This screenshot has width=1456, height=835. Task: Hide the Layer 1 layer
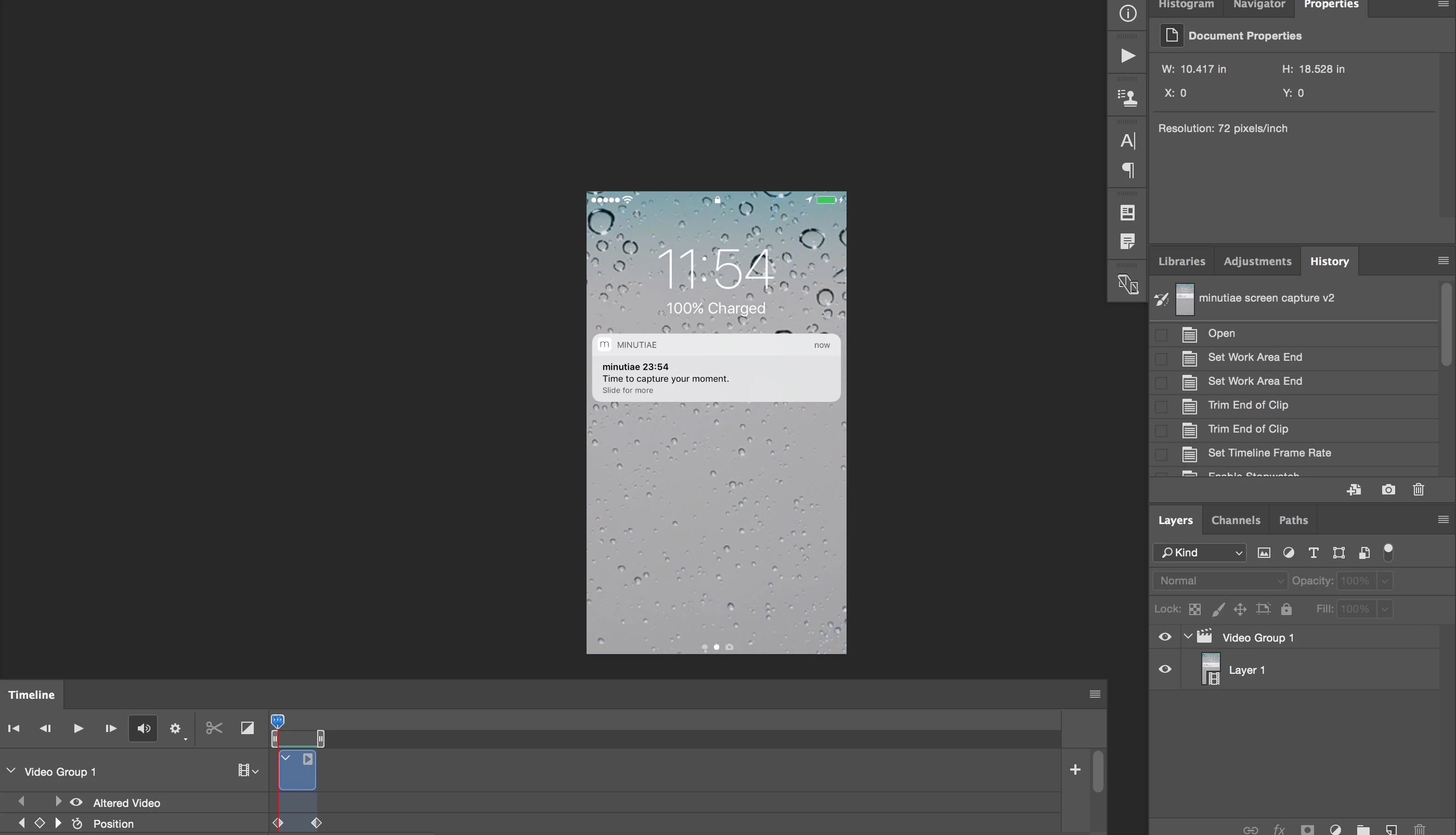click(x=1165, y=669)
